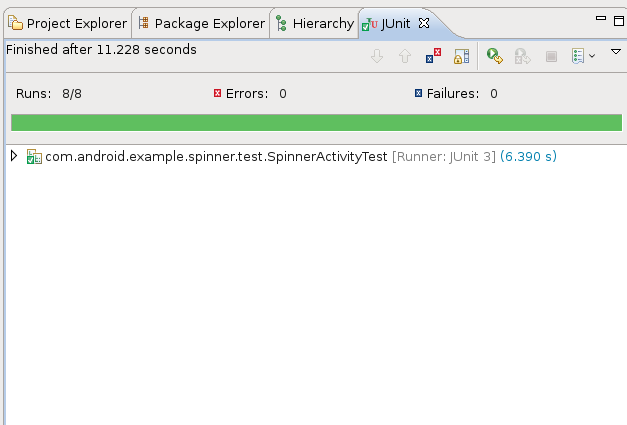Close the JUnit tab

click(x=423, y=22)
